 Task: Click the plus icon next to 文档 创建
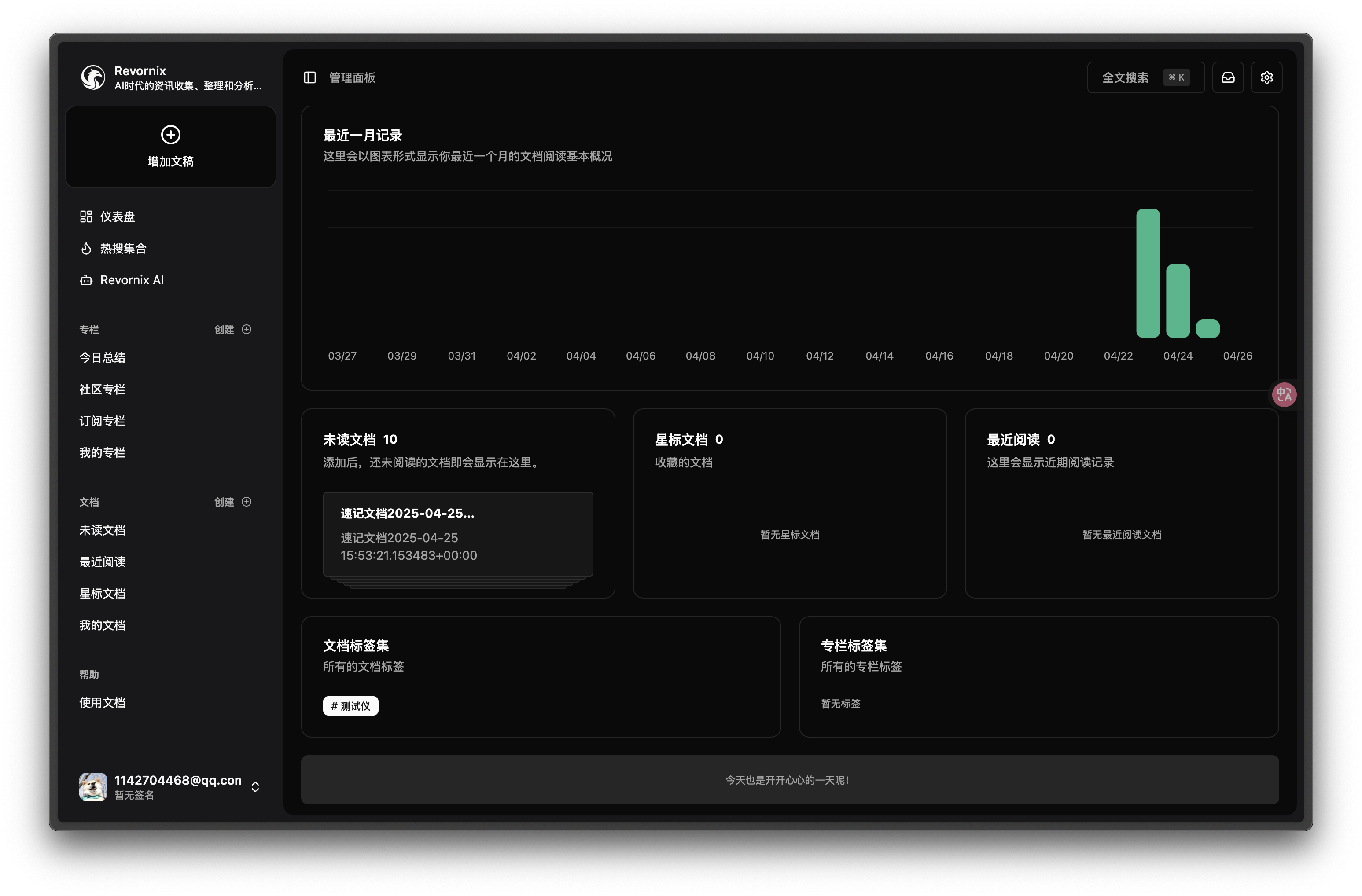[247, 502]
